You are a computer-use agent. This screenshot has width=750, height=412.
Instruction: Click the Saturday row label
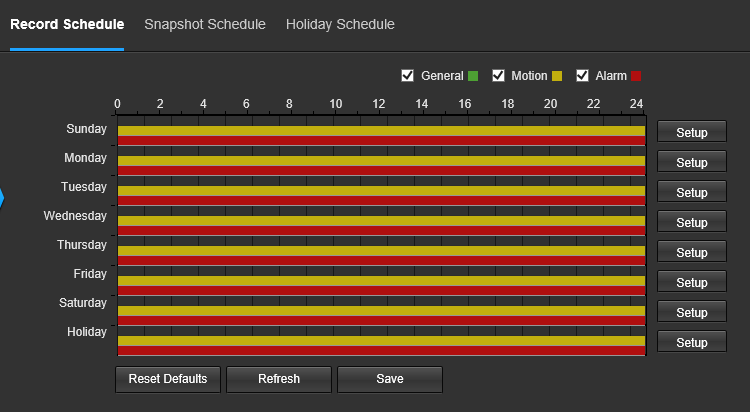tap(83, 303)
